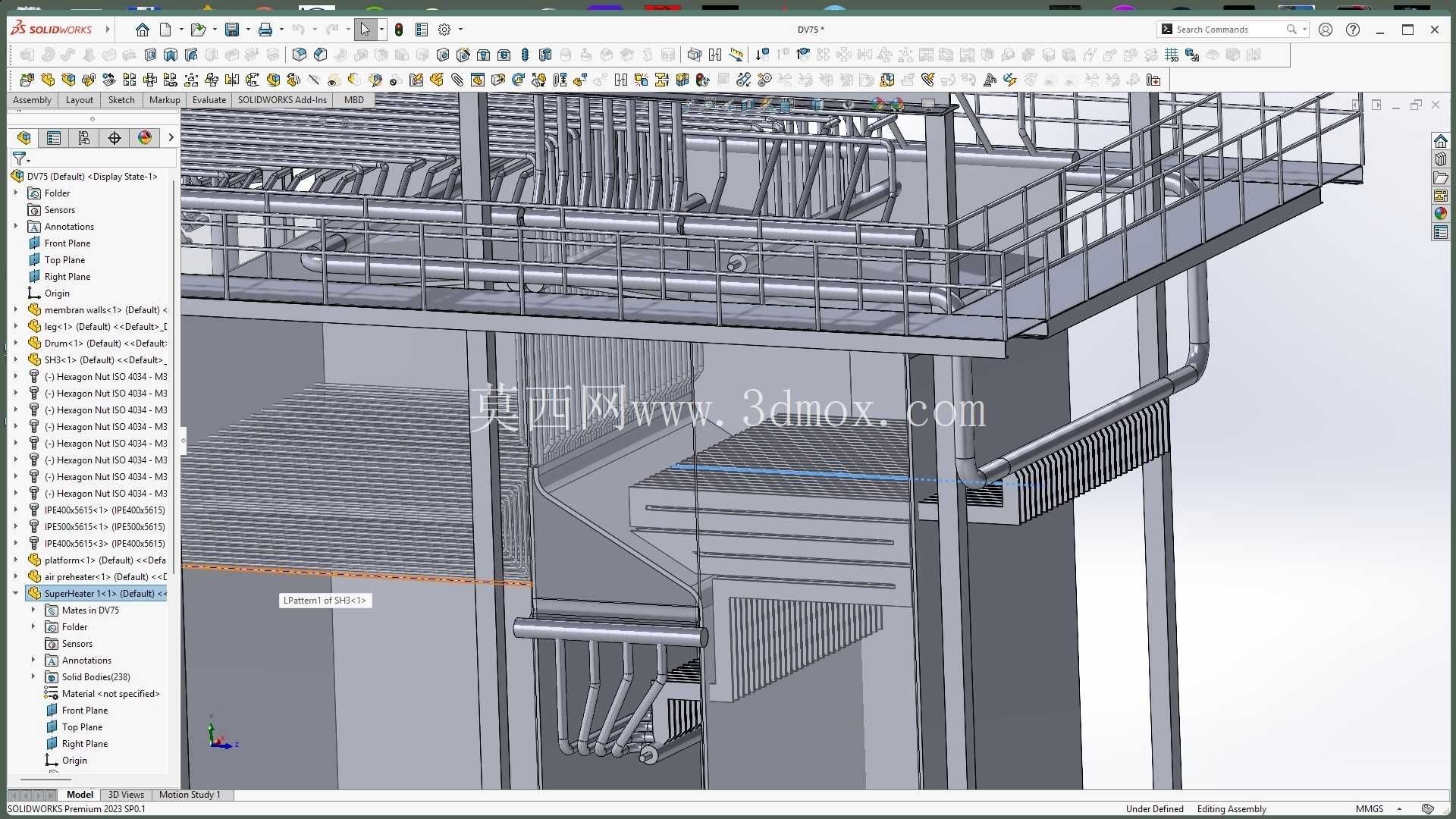Viewport: 1456px width, 819px height.
Task: Select Sensors under SuperHeater 1
Action: click(x=77, y=643)
